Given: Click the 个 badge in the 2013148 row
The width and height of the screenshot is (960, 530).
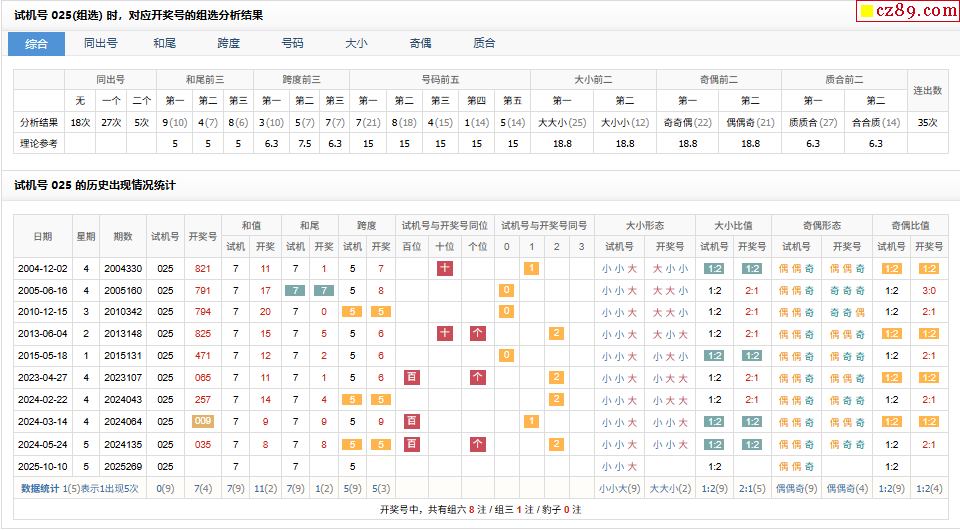Looking at the screenshot, I should pyautogui.click(x=478, y=333).
